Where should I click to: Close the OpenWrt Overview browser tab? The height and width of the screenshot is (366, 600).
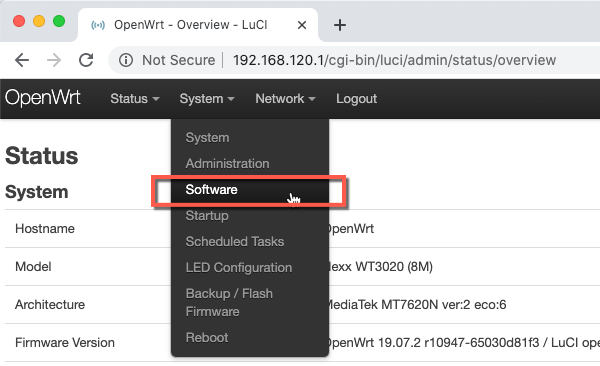tap(302, 25)
